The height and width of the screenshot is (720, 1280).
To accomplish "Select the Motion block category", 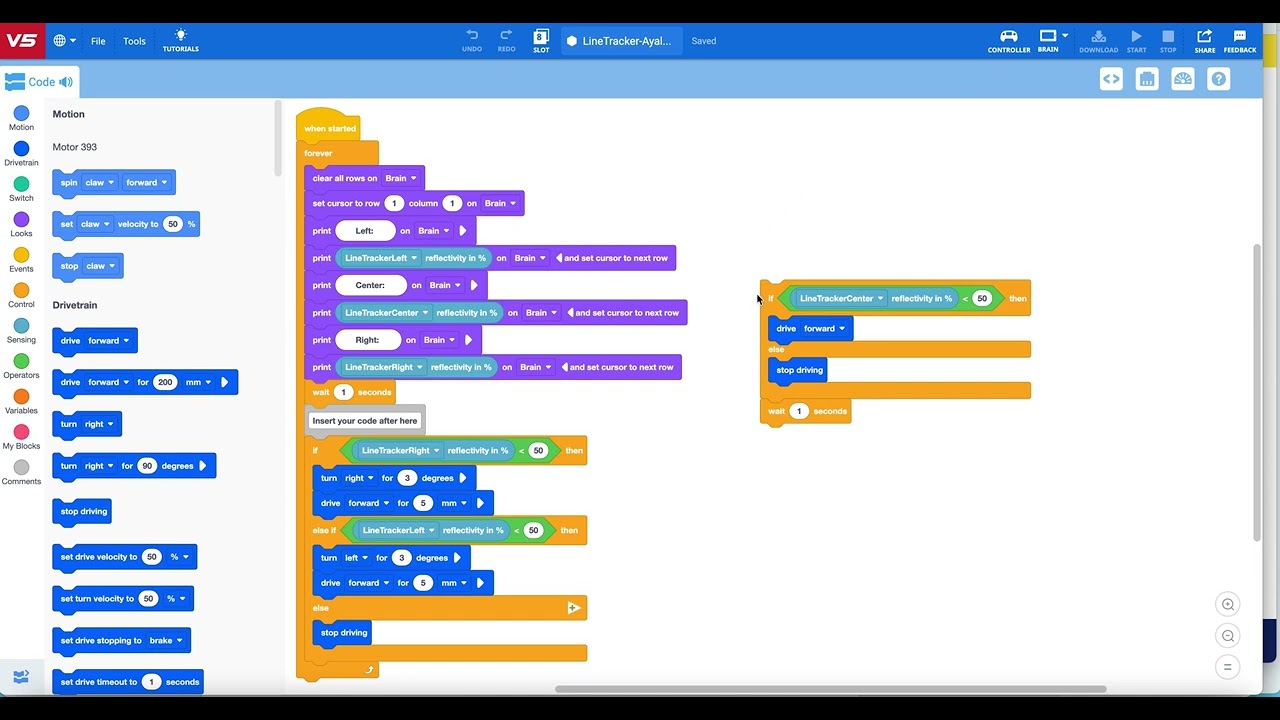I will pyautogui.click(x=21, y=119).
